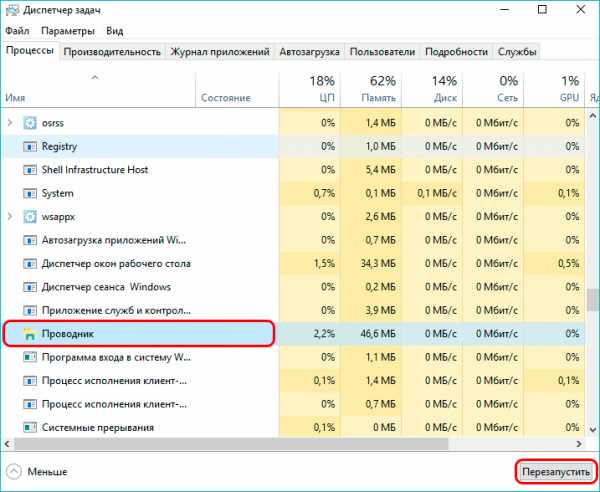Click the 34,3 МБ memory value
Viewport: 600px width, 492px height.
(378, 264)
